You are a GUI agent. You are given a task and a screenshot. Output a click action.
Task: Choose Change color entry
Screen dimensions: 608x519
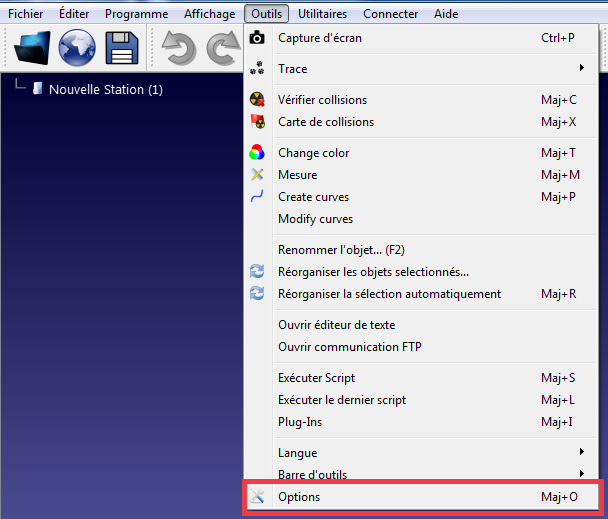(x=421, y=153)
